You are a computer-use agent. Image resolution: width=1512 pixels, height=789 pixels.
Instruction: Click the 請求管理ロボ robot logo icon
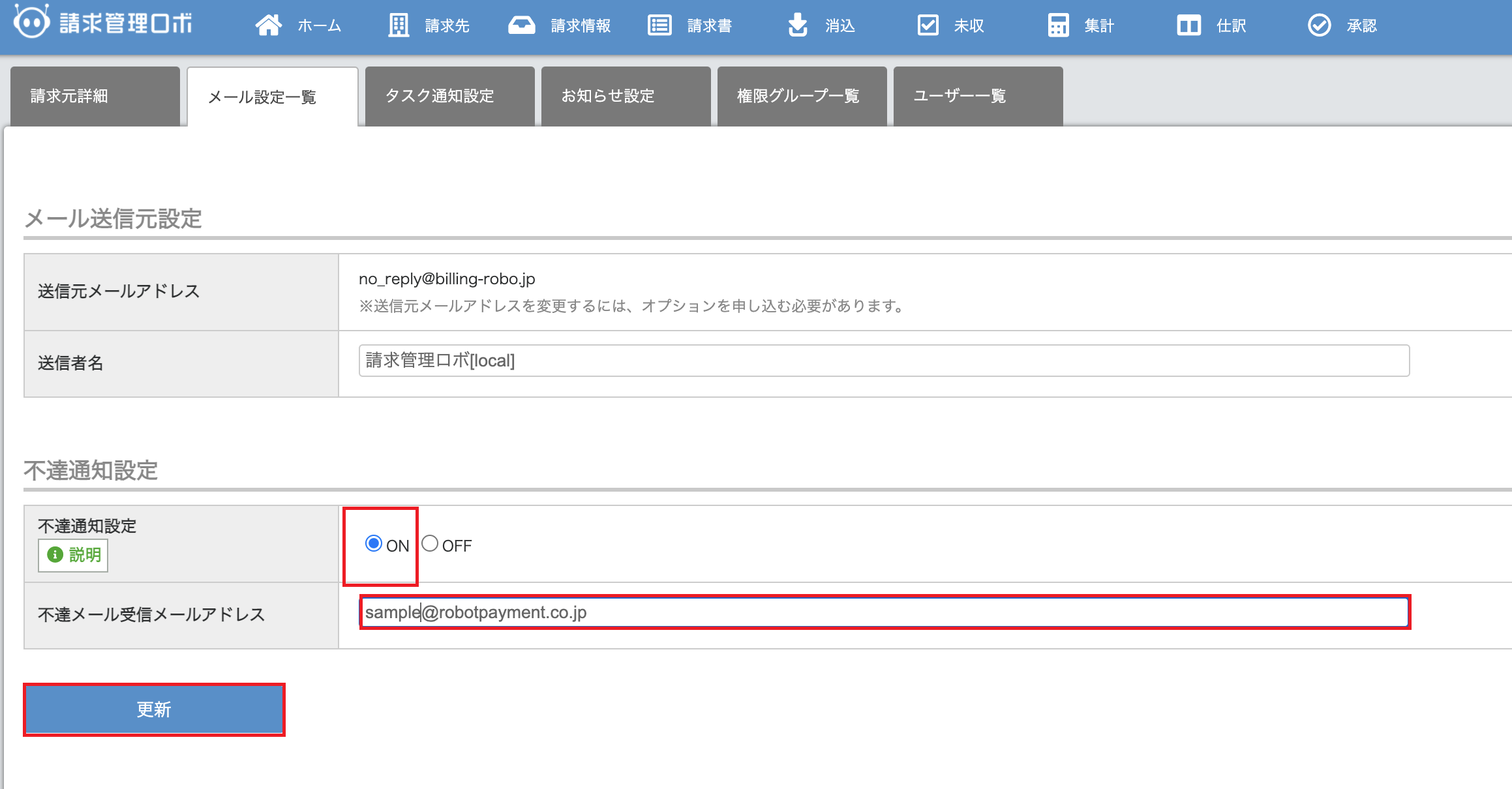(x=31, y=22)
